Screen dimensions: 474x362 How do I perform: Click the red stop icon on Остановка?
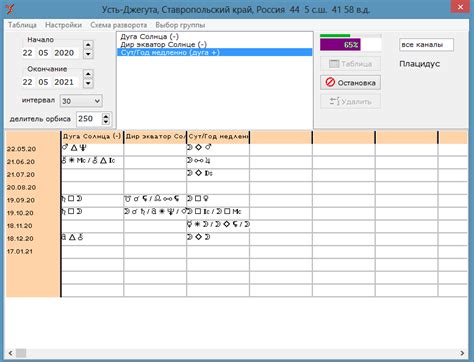click(330, 82)
